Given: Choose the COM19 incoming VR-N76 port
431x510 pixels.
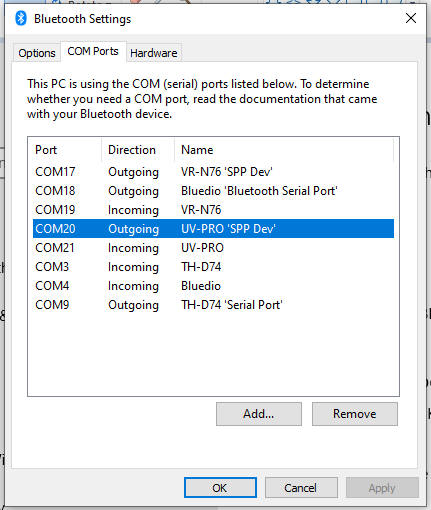Looking at the screenshot, I should [213, 210].
